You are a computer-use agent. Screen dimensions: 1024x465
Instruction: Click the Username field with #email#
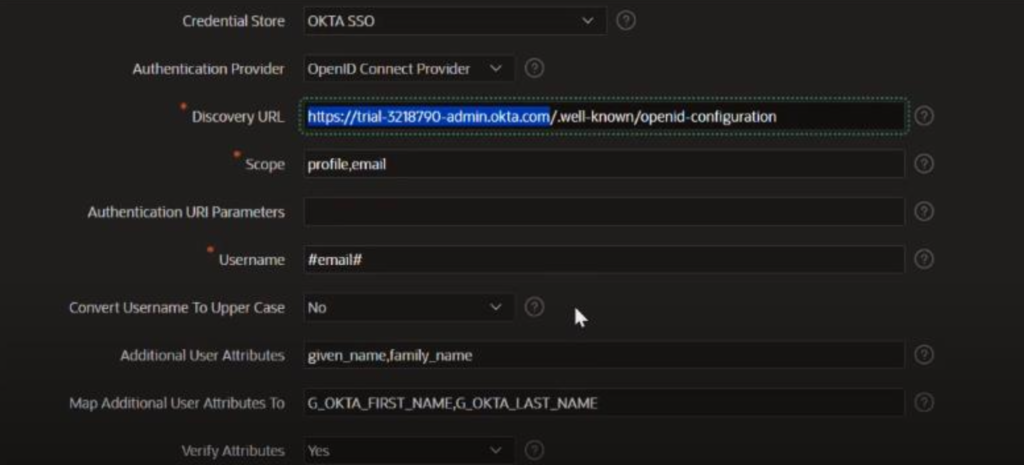(x=604, y=259)
